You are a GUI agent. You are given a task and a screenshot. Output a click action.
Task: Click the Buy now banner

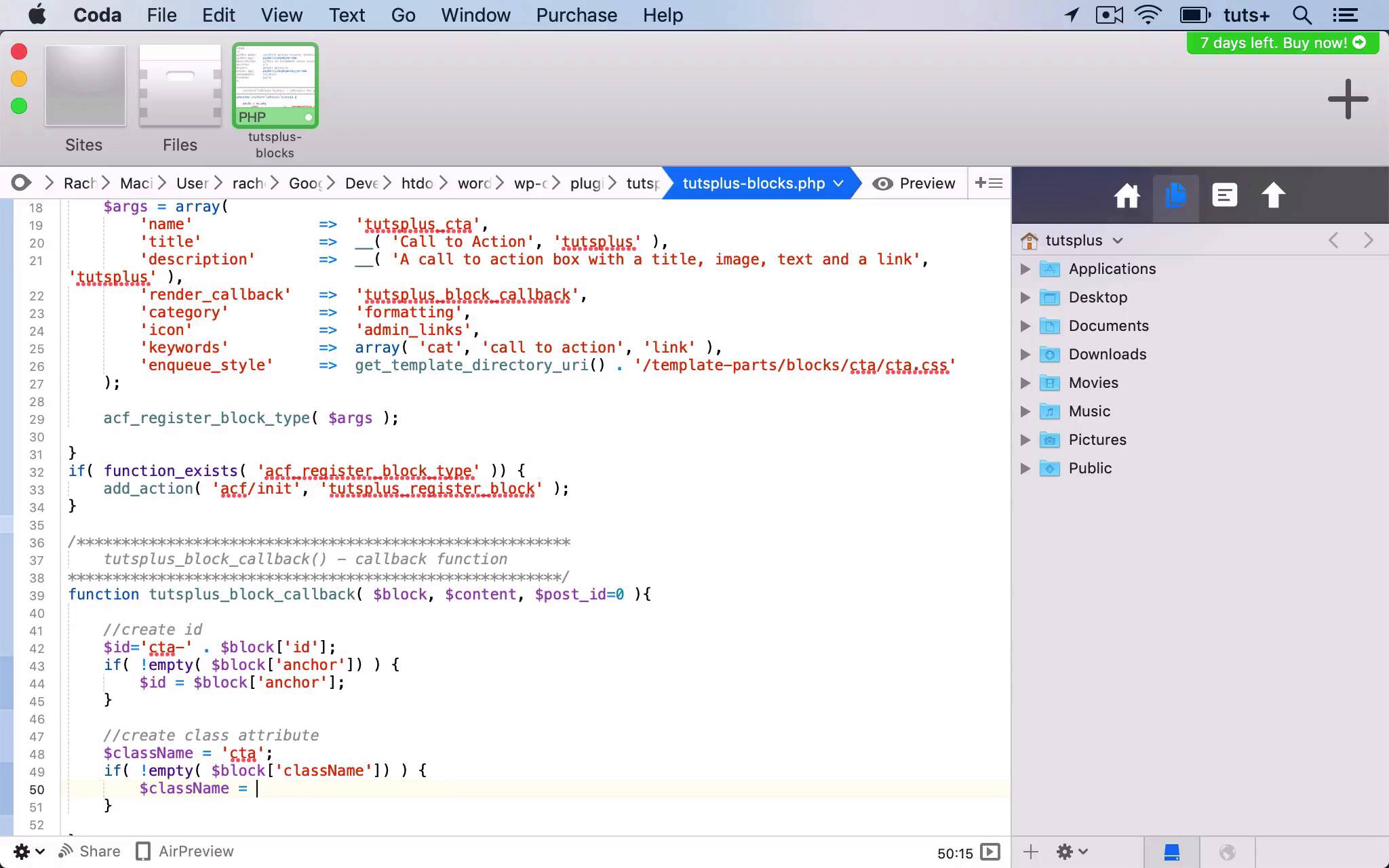coord(1281,43)
